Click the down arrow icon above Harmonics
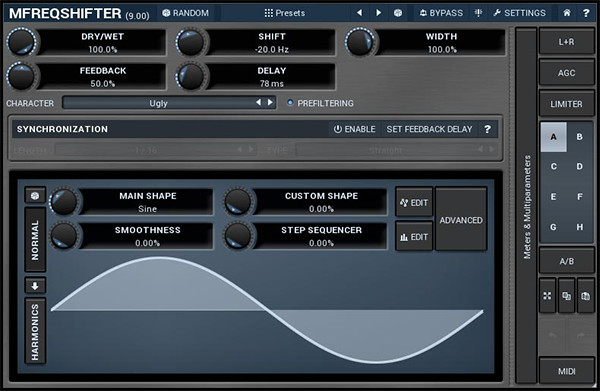Image resolution: width=600 pixels, height=392 pixels. 35,286
